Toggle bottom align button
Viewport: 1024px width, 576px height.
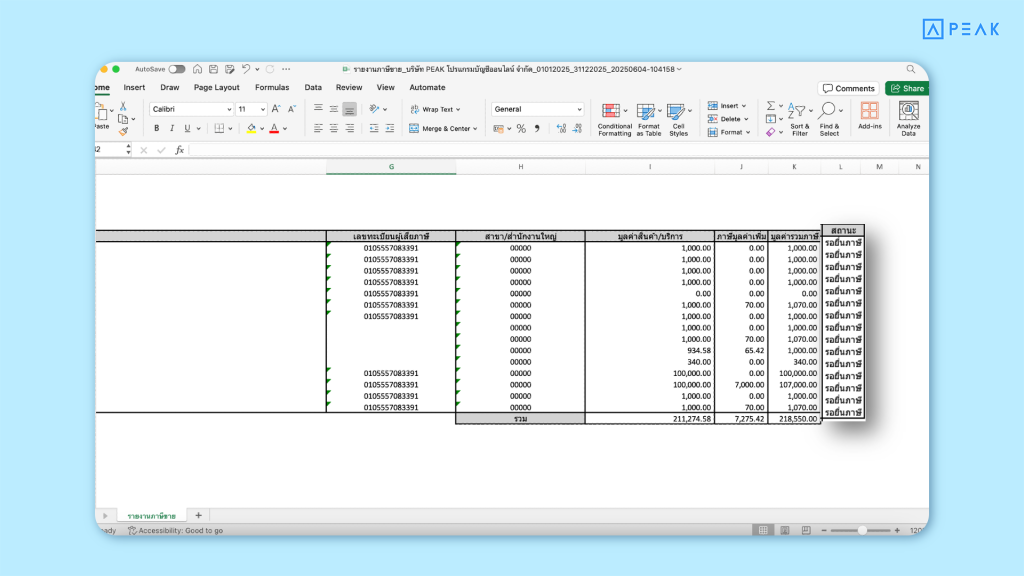tap(349, 109)
